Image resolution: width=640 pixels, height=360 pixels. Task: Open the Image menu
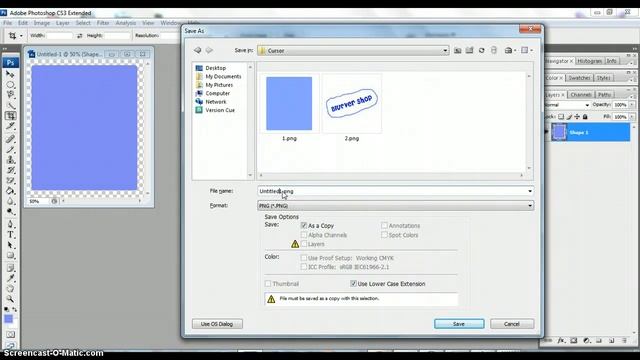tap(42, 23)
